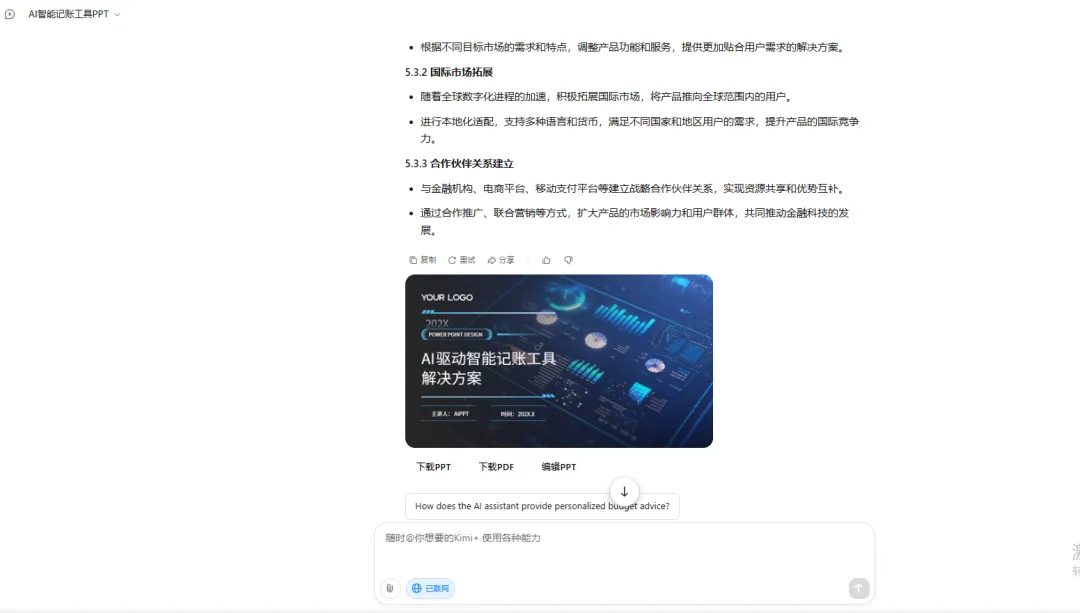Click 下载PPT to download the slides
Screen dimensions: 1080x613
pos(433,467)
